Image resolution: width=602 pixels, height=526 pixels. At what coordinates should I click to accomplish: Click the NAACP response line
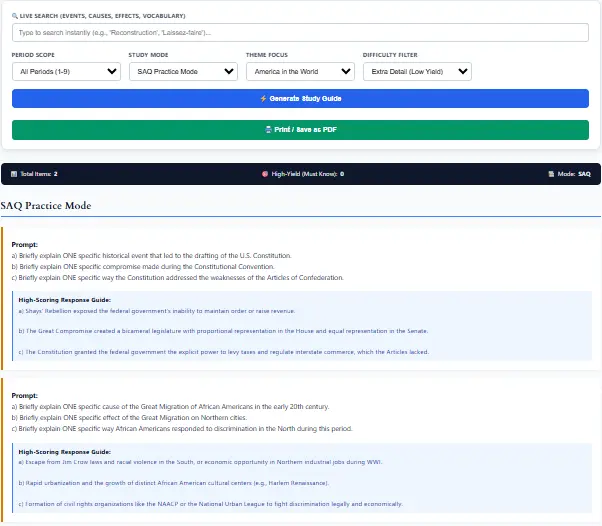pyautogui.click(x=211, y=504)
